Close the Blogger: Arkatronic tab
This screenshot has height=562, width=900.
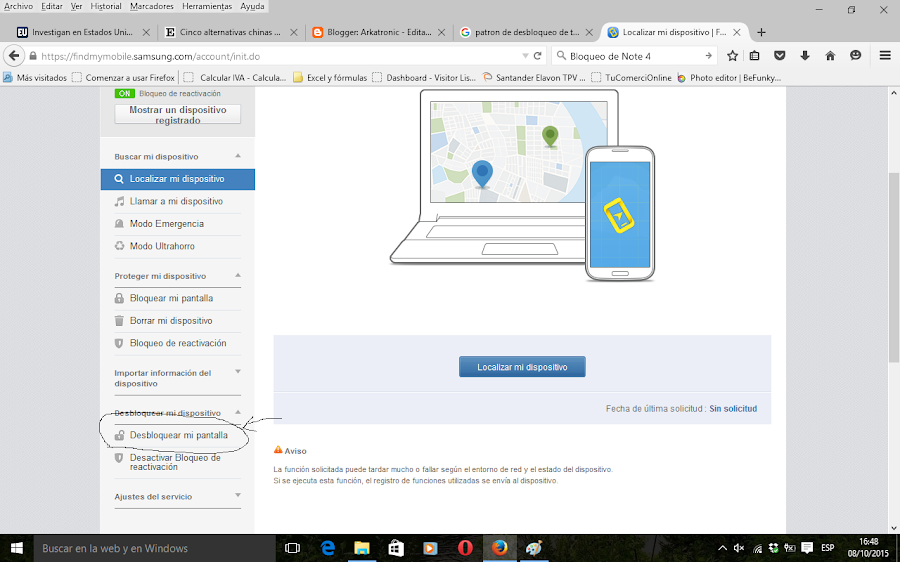pyautogui.click(x=441, y=33)
